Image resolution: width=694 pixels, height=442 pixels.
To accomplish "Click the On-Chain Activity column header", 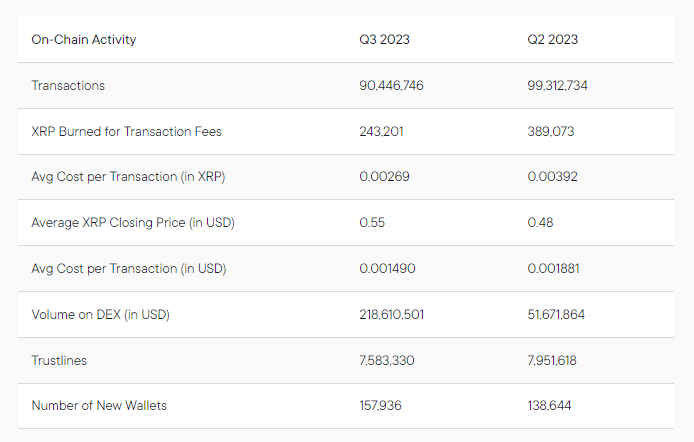I will (x=84, y=40).
